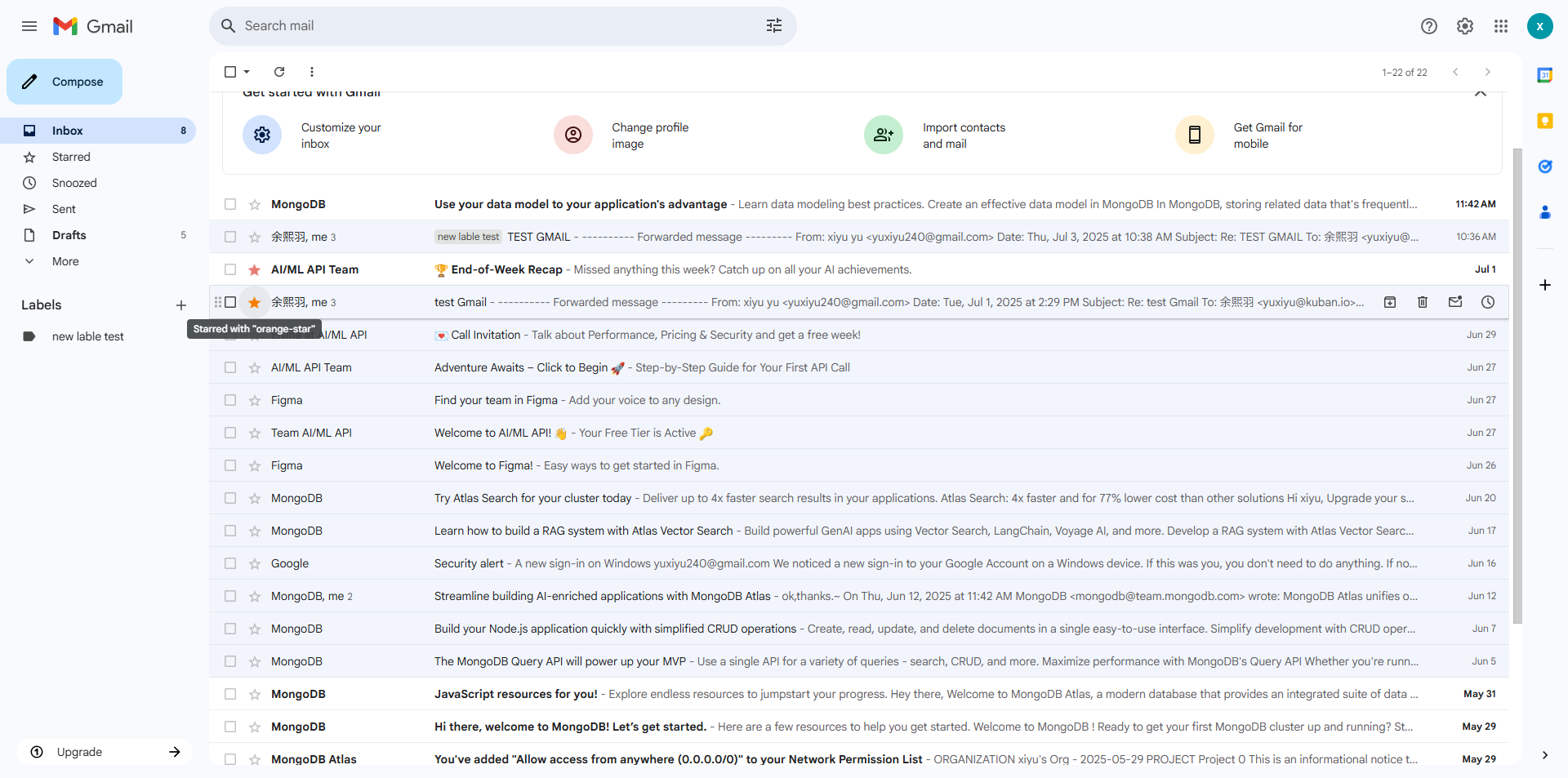Open Contacts in side panel
Image resolution: width=1568 pixels, height=778 pixels.
pyautogui.click(x=1545, y=212)
